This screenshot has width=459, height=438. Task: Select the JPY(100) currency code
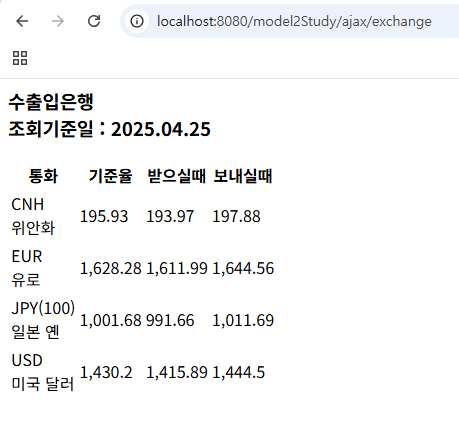[x=43, y=308]
